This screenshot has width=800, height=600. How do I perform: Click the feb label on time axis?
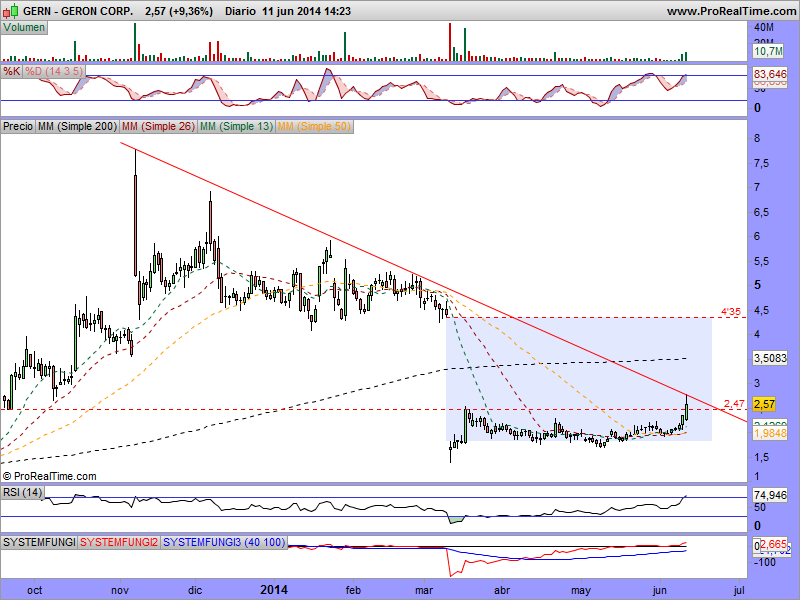click(x=353, y=590)
